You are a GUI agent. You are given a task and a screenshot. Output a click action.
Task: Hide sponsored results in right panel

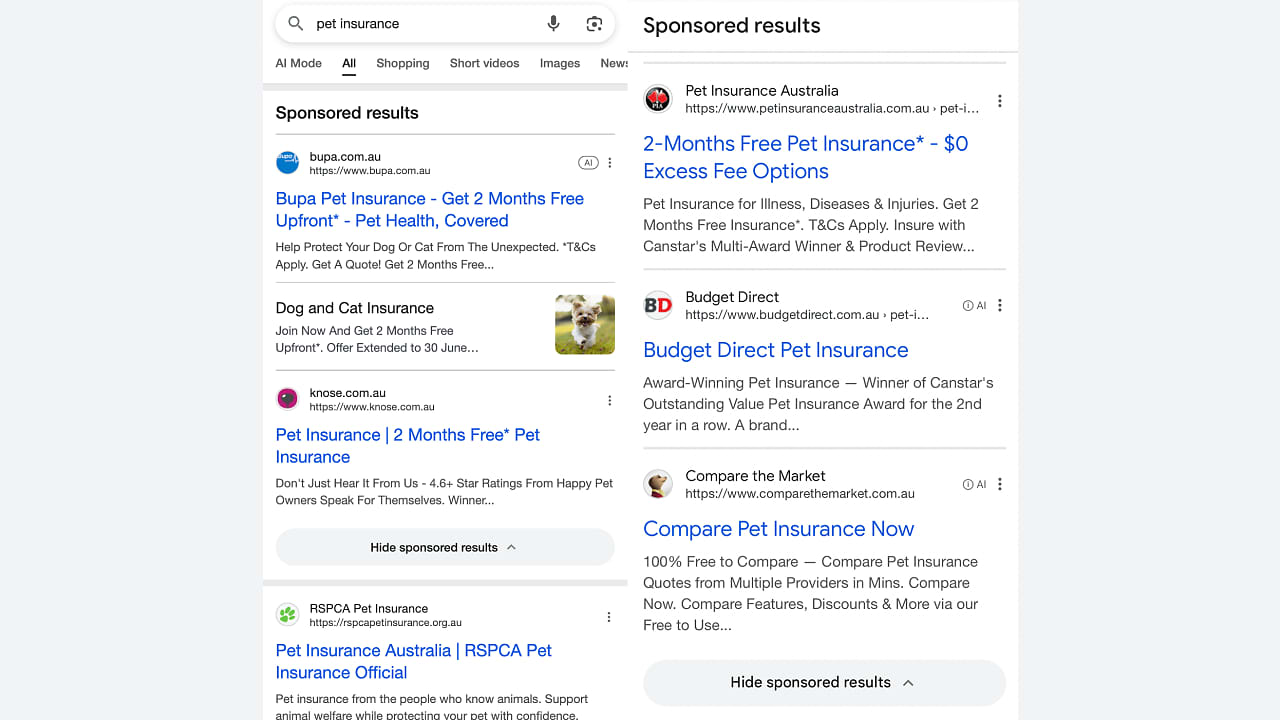pos(823,682)
